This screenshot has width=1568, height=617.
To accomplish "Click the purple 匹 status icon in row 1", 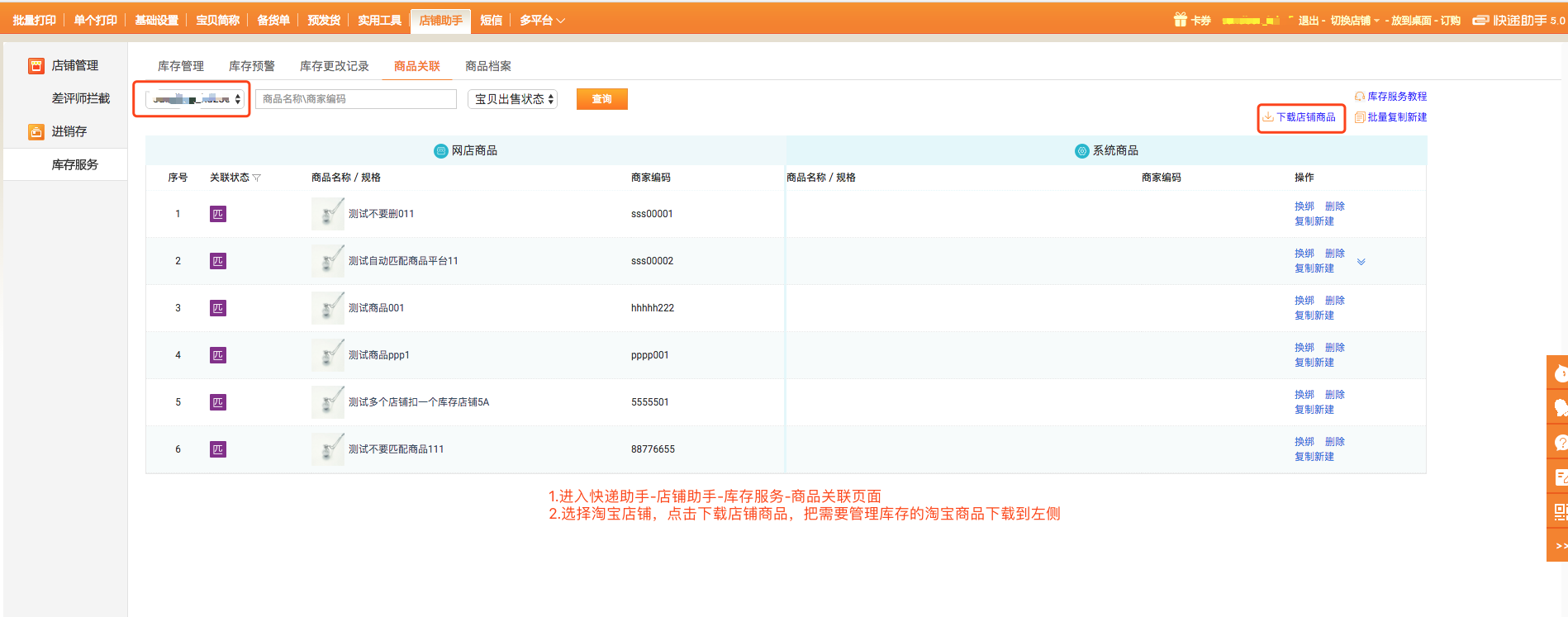I will (x=218, y=214).
